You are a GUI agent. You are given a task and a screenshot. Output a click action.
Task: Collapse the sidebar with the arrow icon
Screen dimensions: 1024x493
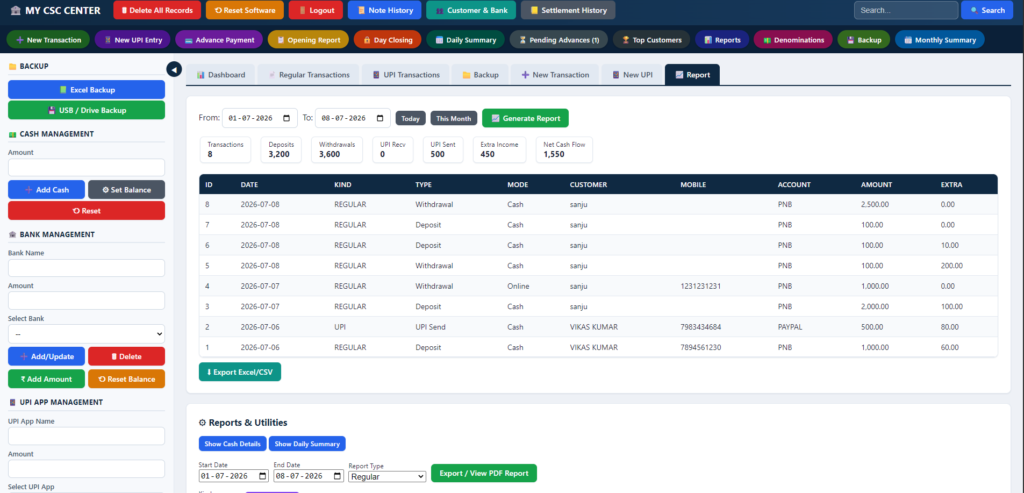coord(174,69)
